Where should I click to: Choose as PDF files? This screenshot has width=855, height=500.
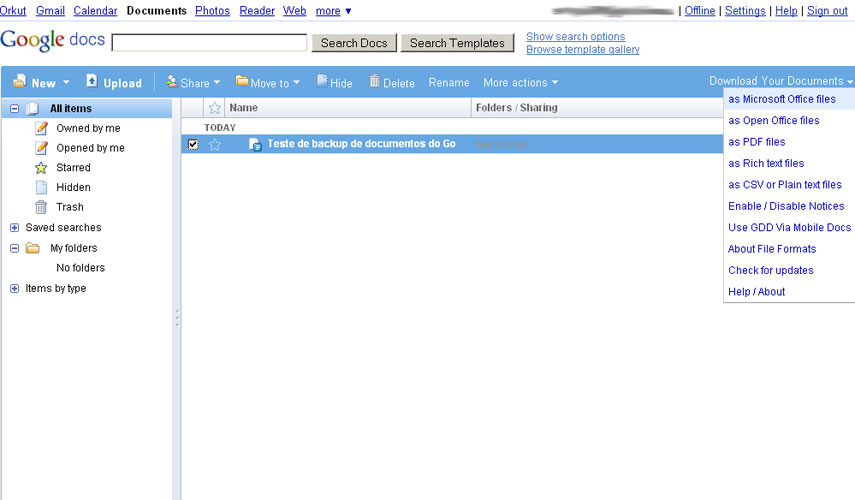pos(757,142)
